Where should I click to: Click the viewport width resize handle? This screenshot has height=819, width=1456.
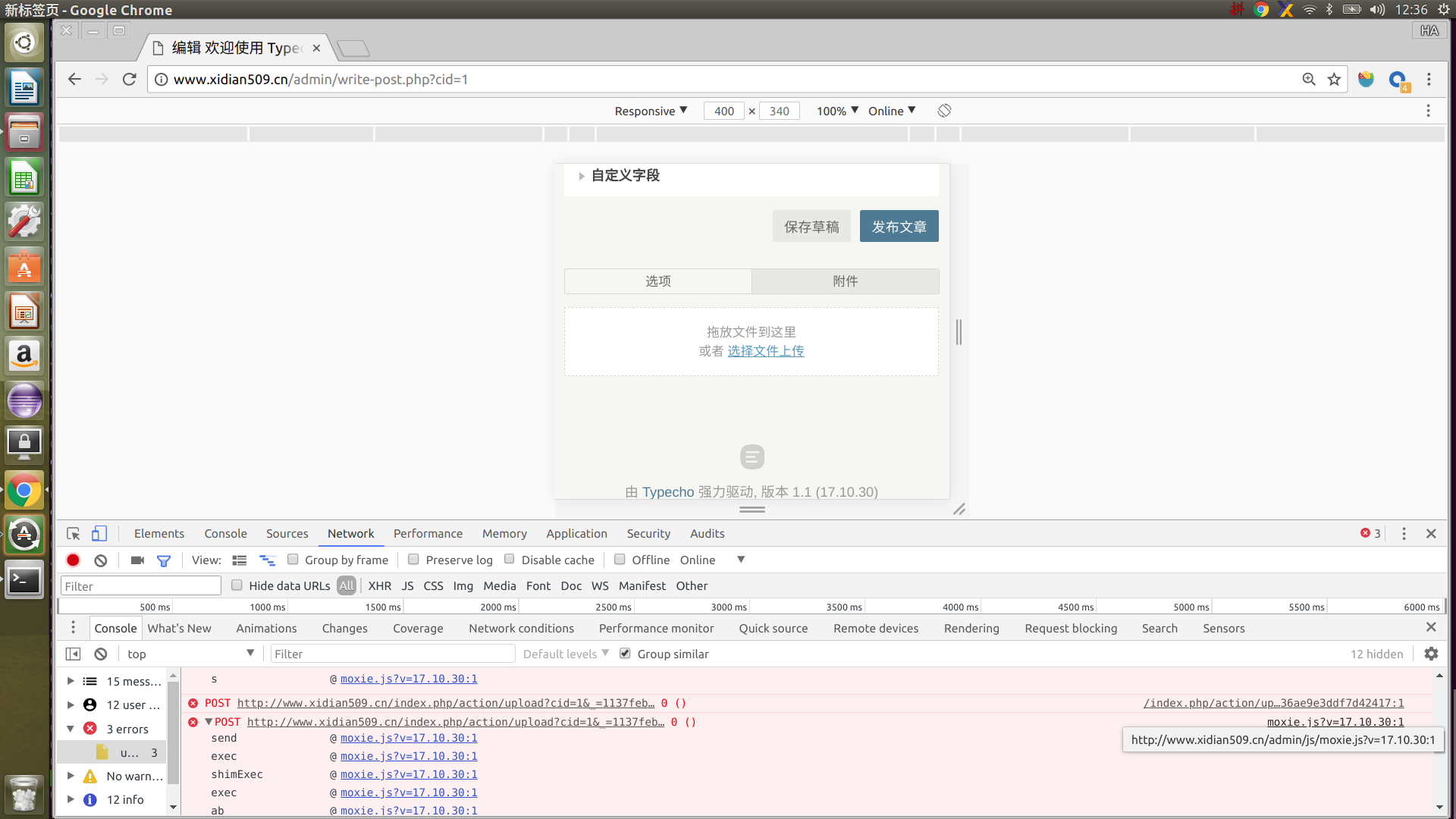[959, 332]
